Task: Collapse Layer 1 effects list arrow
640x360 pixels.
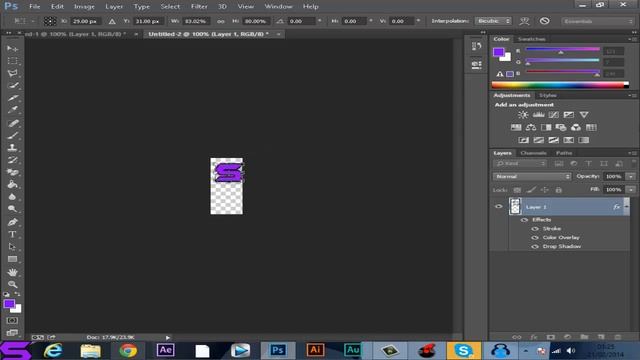Action: (x=627, y=207)
